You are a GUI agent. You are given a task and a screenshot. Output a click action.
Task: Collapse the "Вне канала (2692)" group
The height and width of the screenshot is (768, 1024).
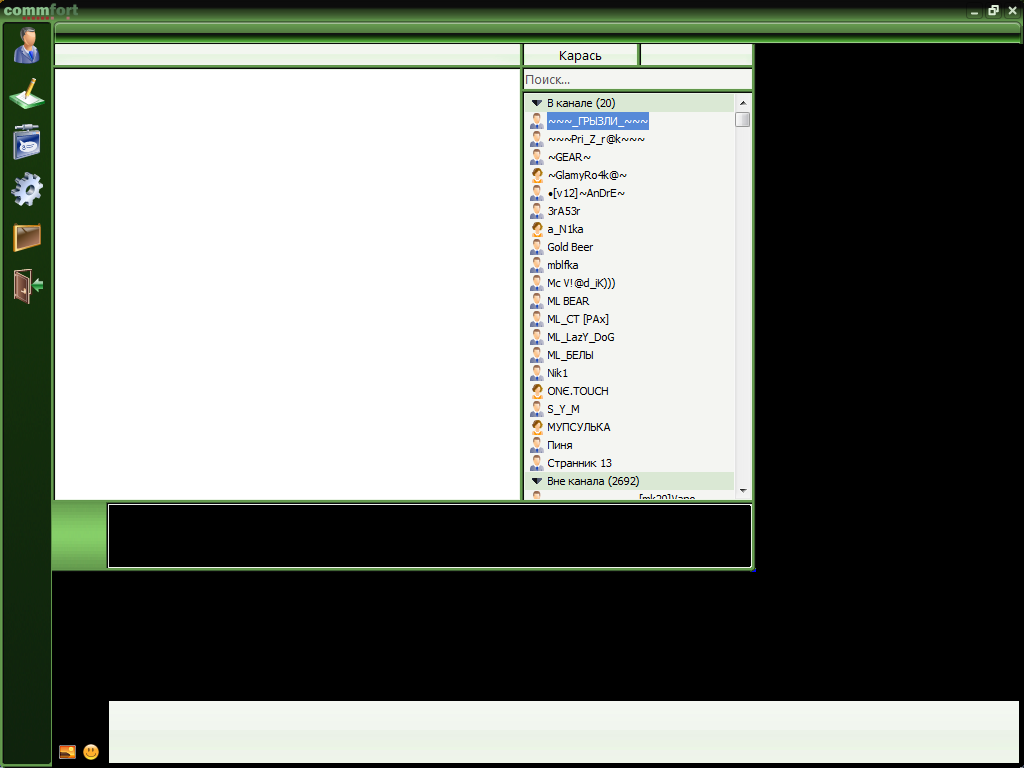pos(536,481)
